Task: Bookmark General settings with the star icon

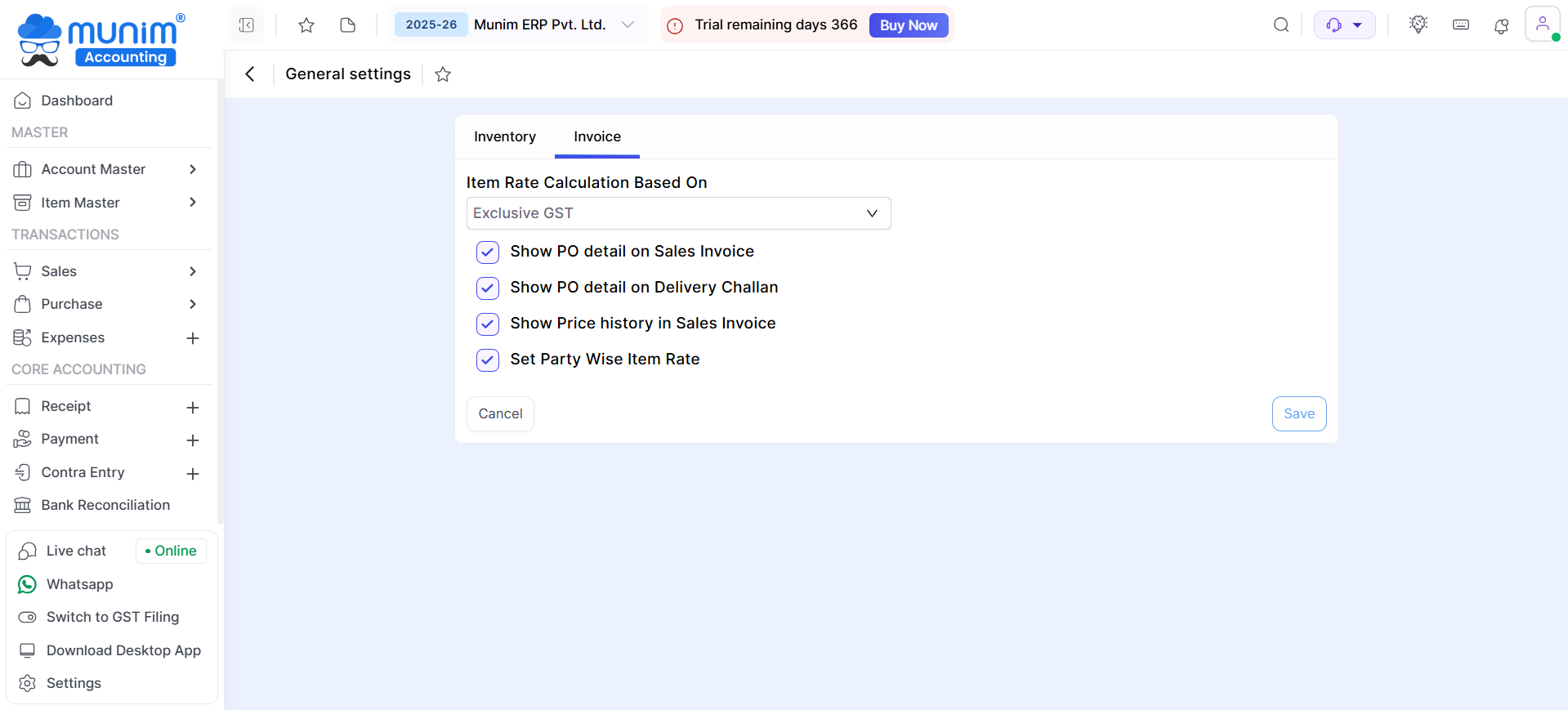Action: [443, 74]
